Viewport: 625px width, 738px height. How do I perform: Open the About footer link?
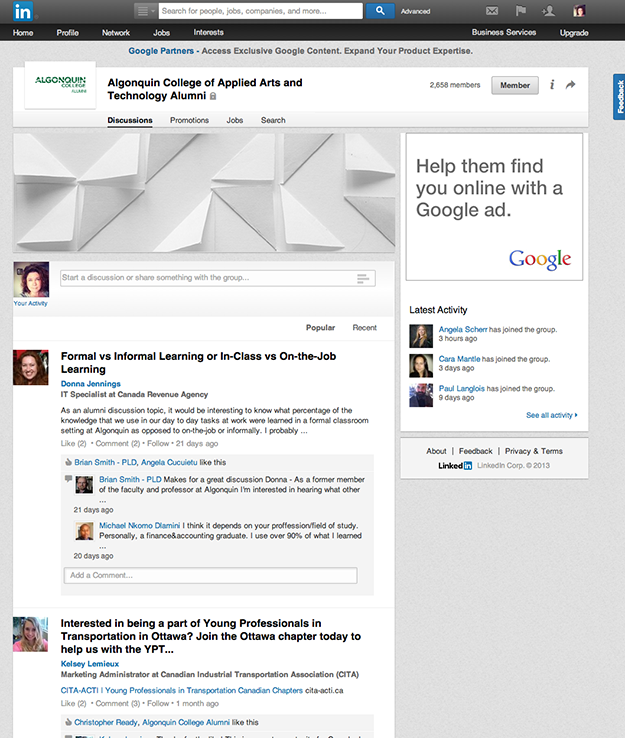pyautogui.click(x=436, y=451)
